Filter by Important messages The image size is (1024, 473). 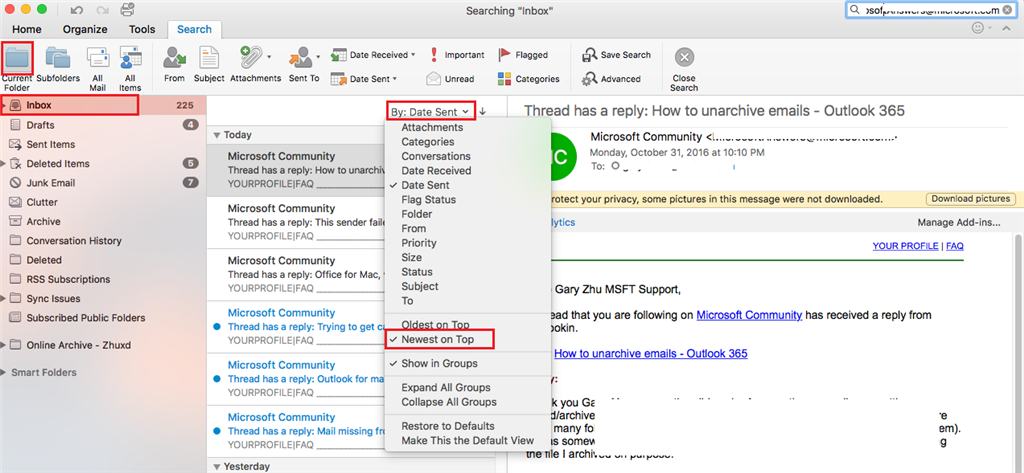[x=456, y=55]
